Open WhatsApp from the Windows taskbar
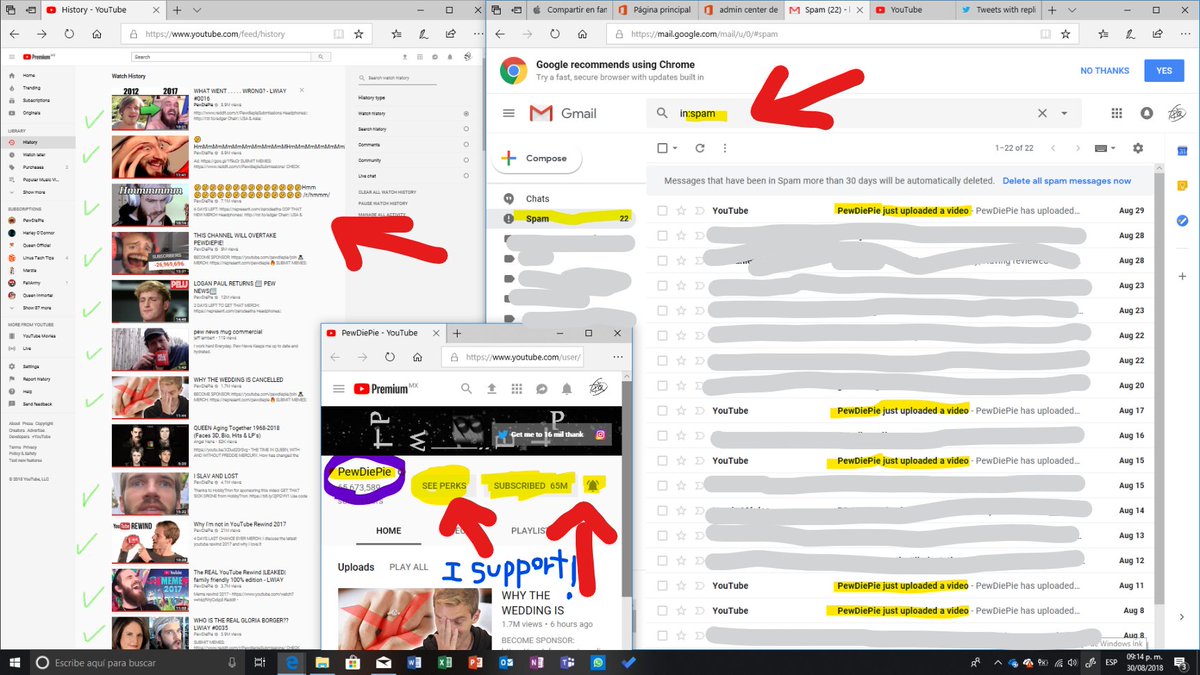This screenshot has width=1200, height=675. pyautogui.click(x=598, y=662)
